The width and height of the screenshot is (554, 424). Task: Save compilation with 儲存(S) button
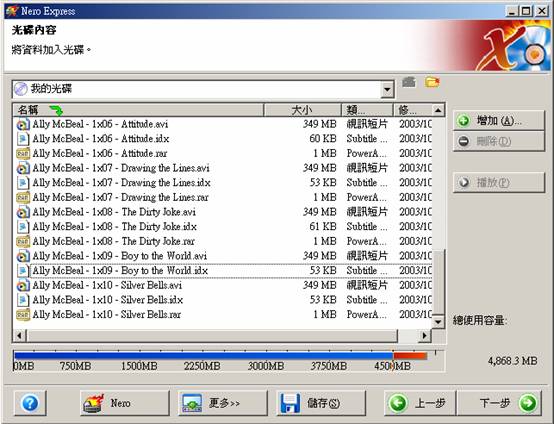pyautogui.click(x=321, y=403)
